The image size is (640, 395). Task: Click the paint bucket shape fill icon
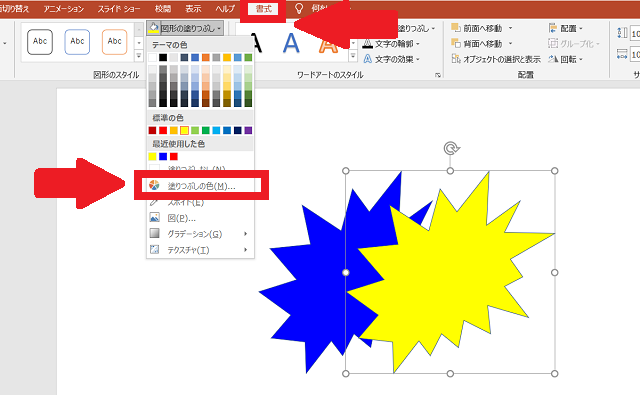click(153, 28)
